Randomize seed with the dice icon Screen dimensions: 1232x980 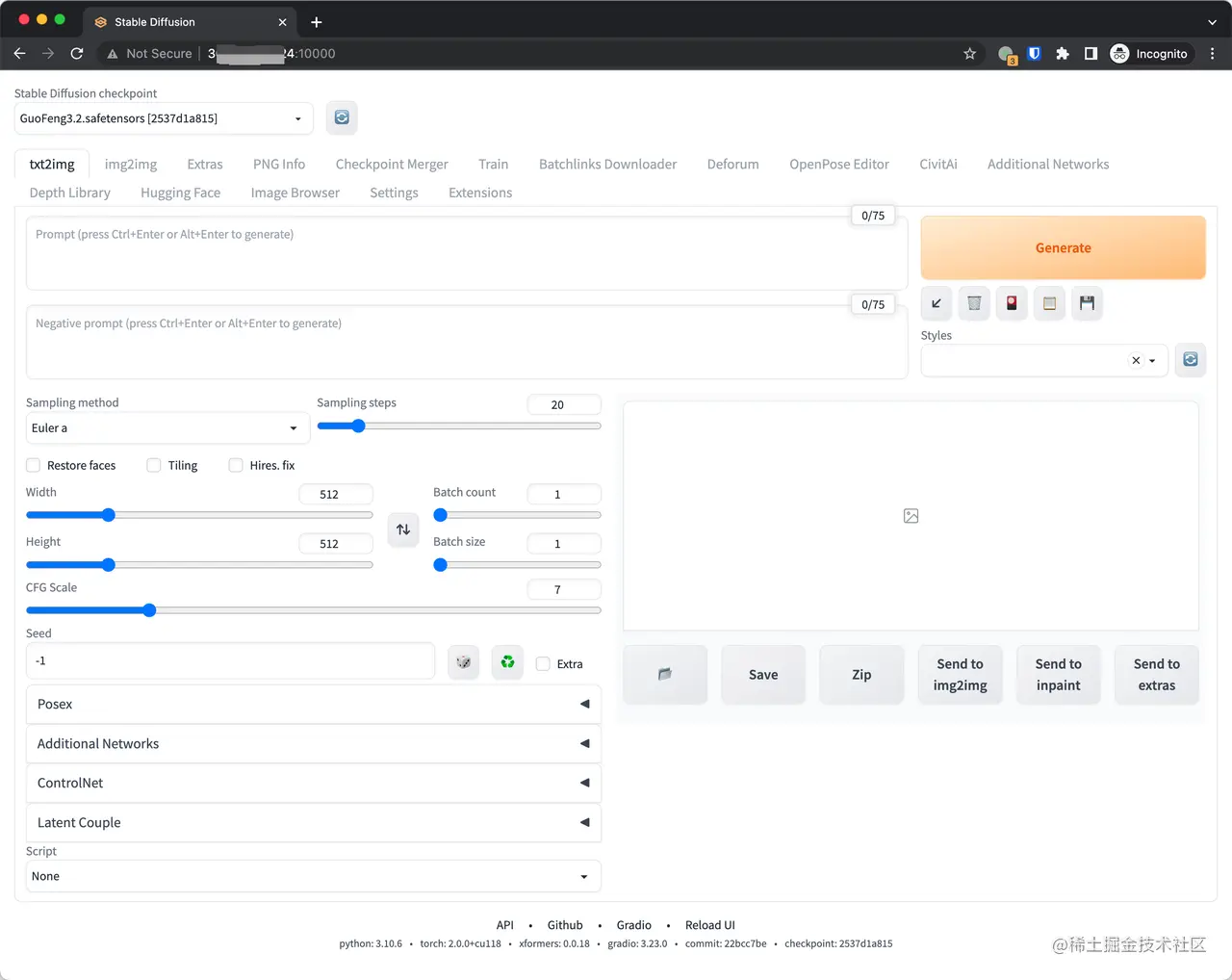[x=464, y=662]
